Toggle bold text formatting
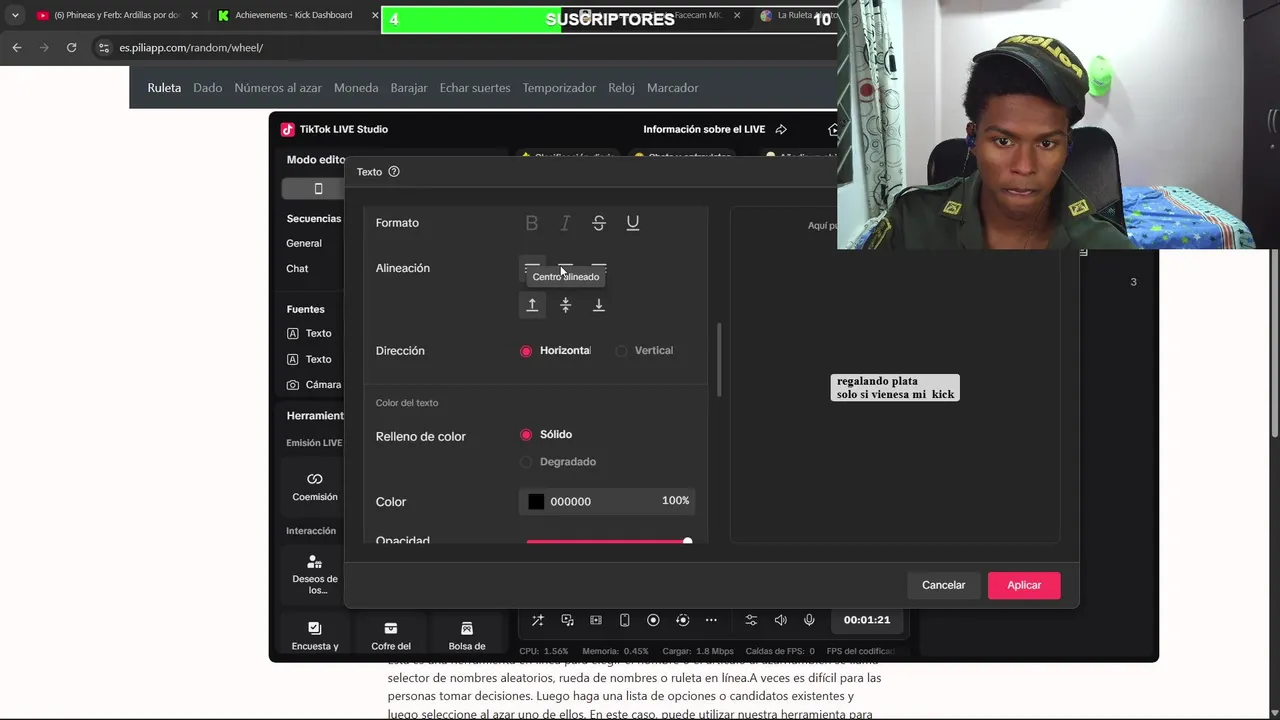Viewport: 1280px width, 720px height. [x=532, y=223]
